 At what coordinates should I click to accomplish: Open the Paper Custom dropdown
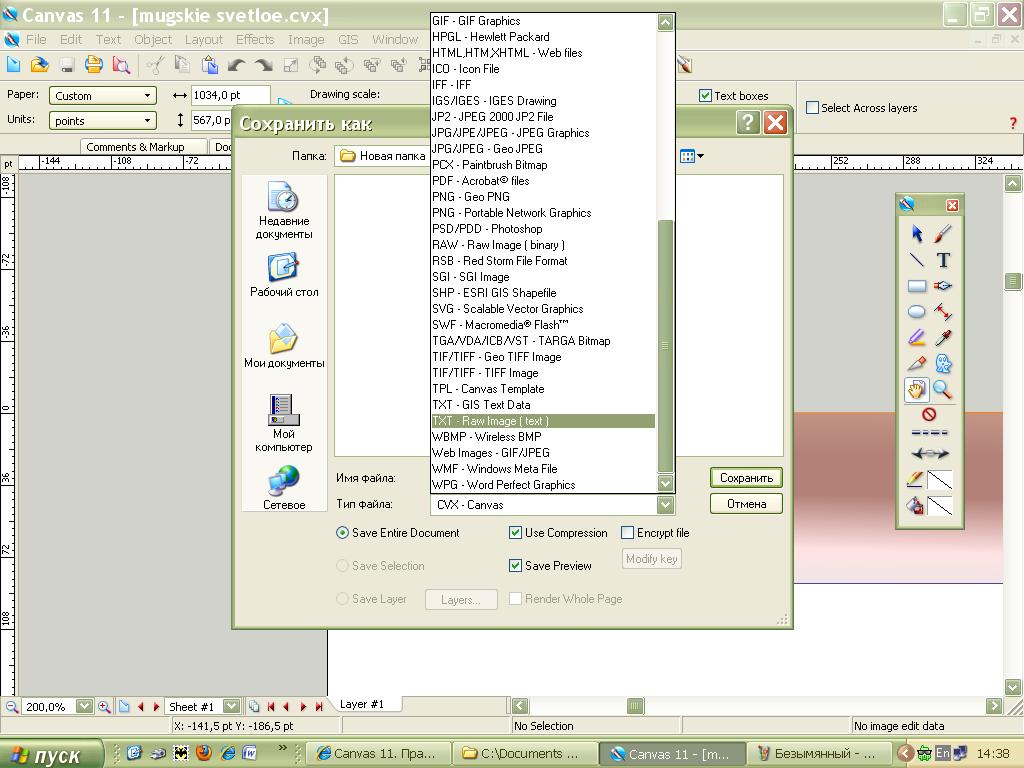(103, 95)
